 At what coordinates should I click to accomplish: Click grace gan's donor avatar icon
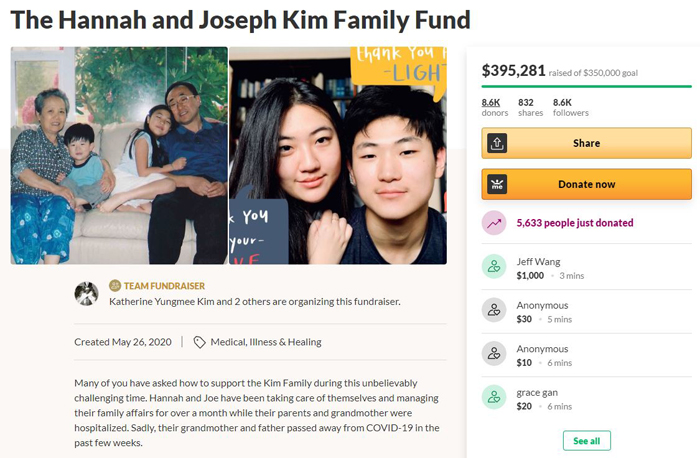coord(494,397)
